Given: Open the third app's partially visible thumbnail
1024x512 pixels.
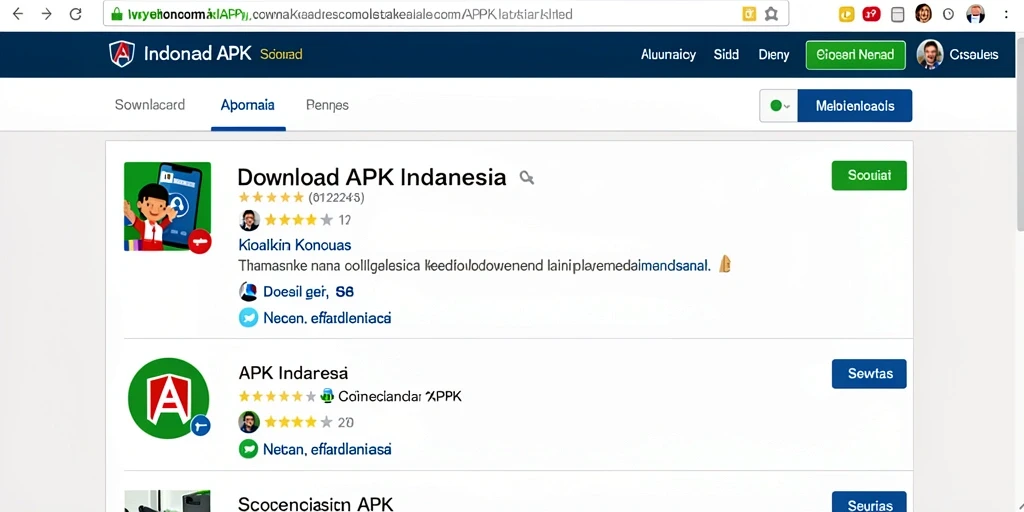Looking at the screenshot, I should 167,501.
